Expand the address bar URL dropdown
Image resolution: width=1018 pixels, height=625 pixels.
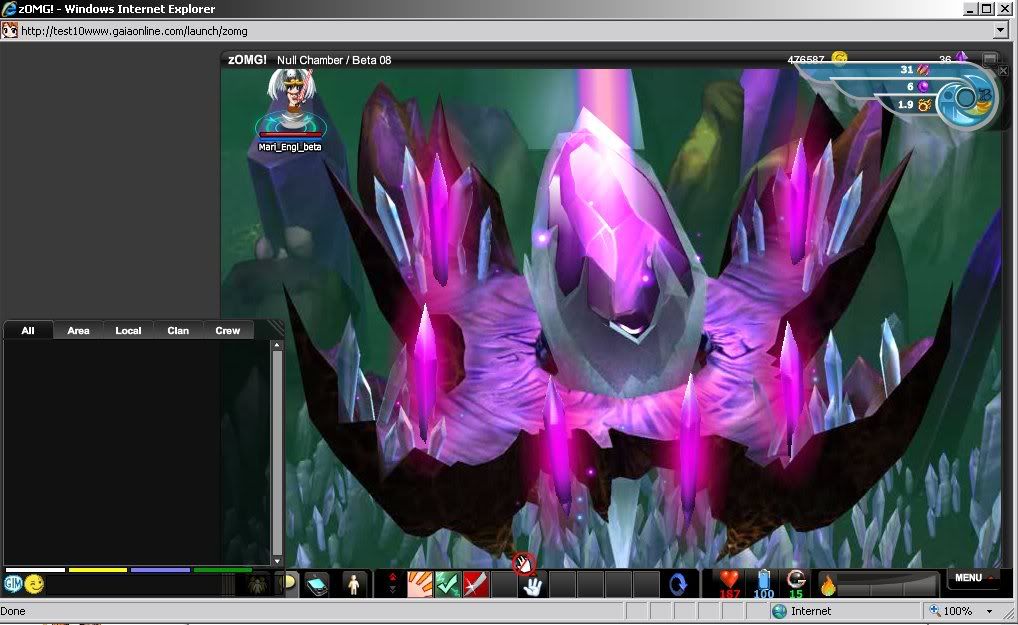[1000, 31]
